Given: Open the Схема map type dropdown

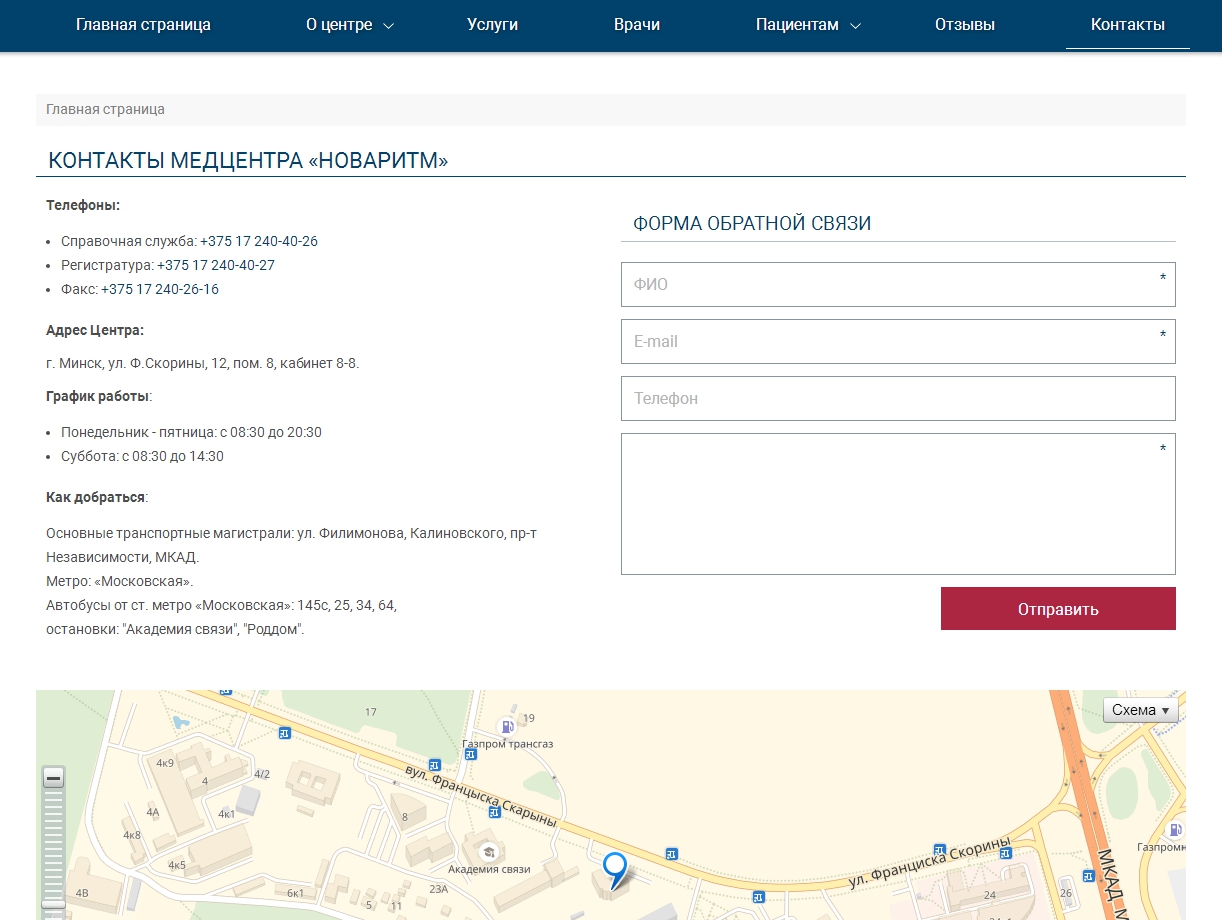Looking at the screenshot, I should [1140, 710].
